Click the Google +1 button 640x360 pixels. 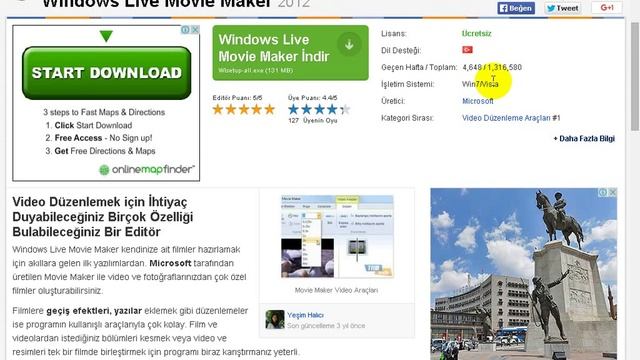[607, 8]
